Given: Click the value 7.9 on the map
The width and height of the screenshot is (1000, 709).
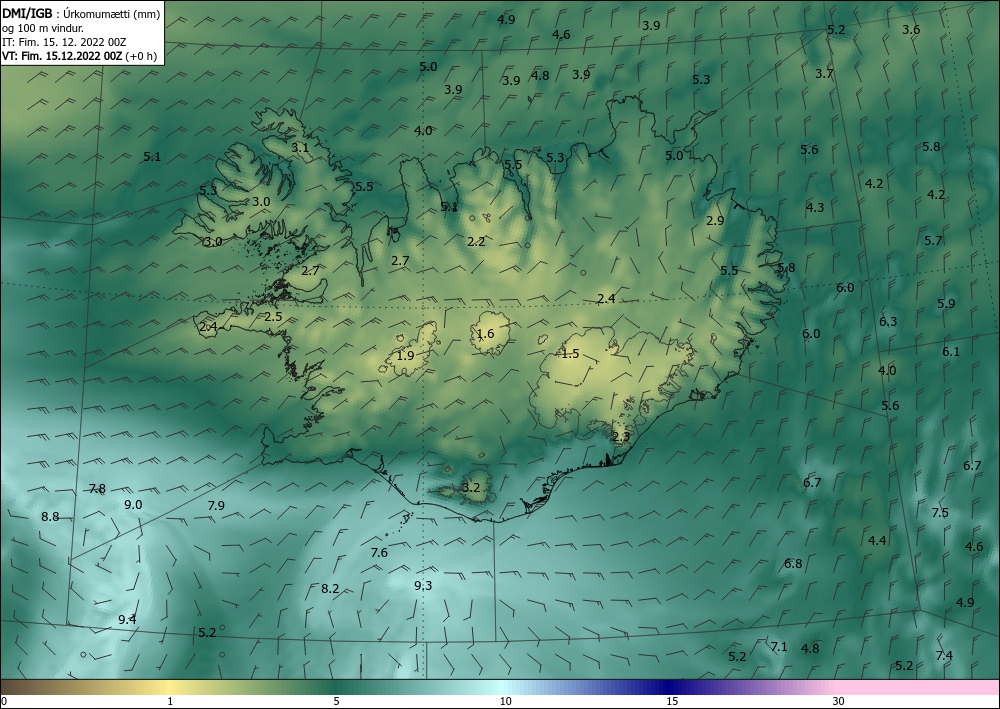Looking at the screenshot, I should 216,505.
